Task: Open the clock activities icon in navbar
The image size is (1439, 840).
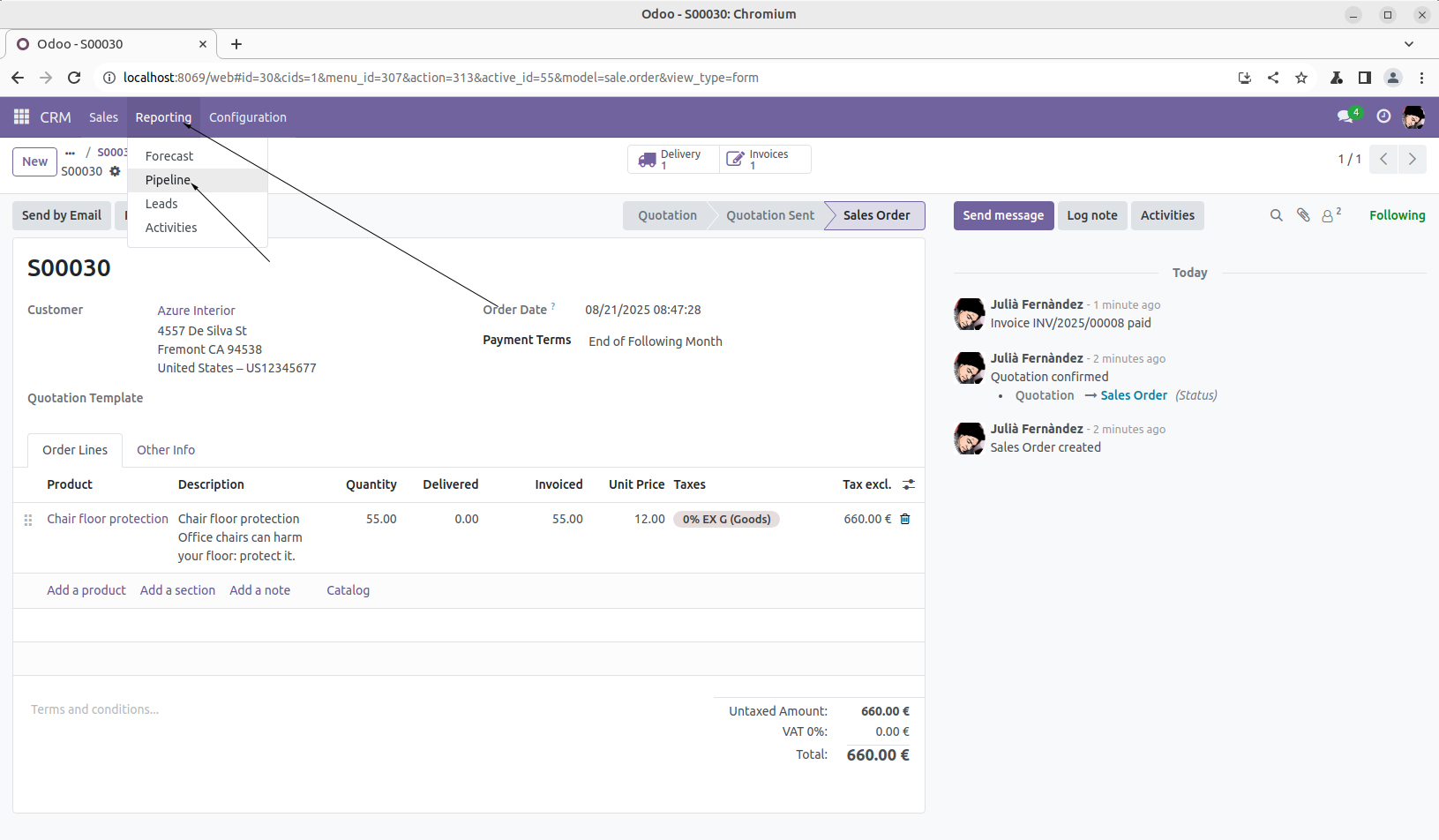Action: [x=1383, y=116]
